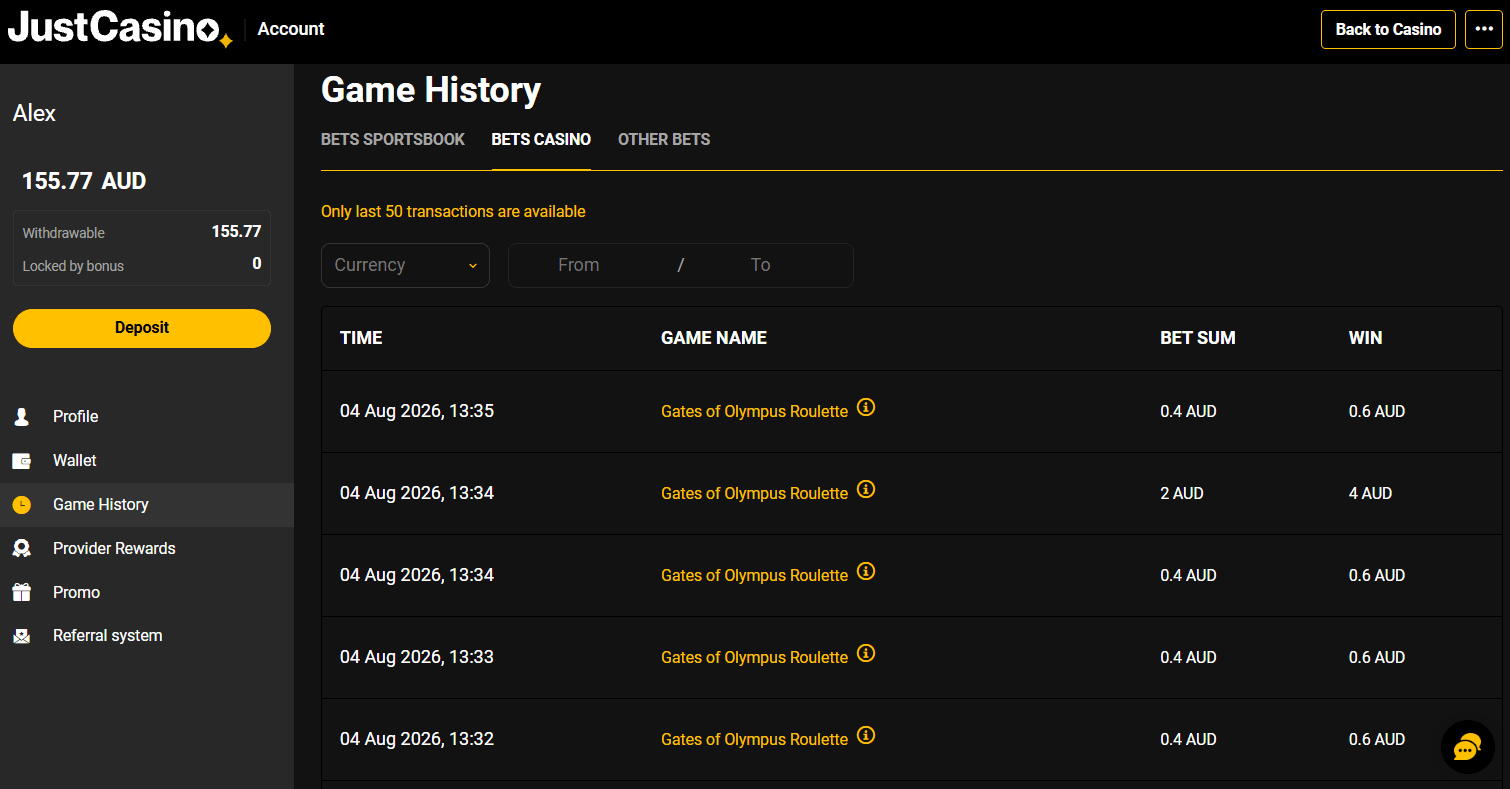The width and height of the screenshot is (1510, 789).
Task: Open the live chat bubble icon
Action: 1467,746
